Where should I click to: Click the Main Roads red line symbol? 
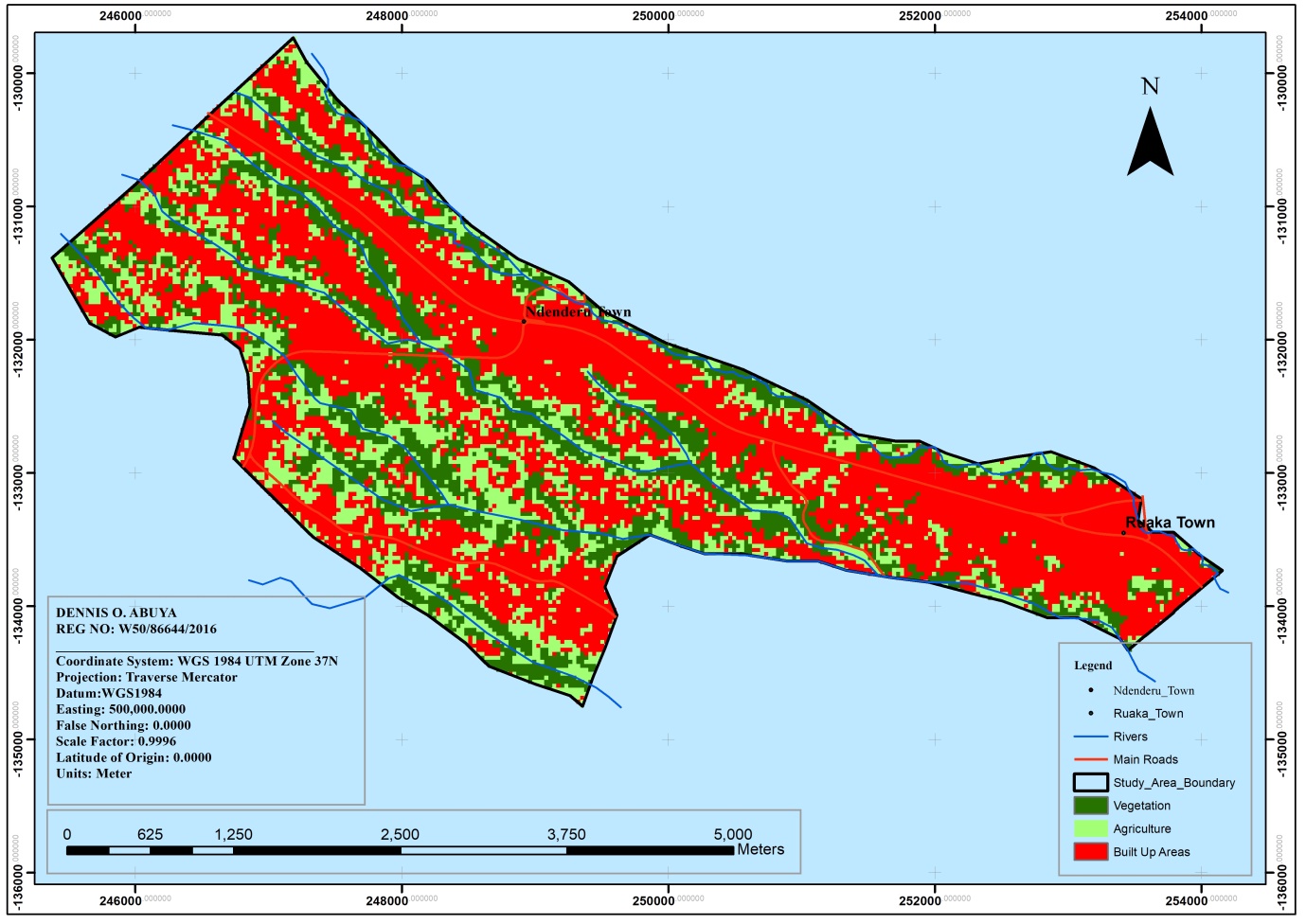coord(1090,759)
